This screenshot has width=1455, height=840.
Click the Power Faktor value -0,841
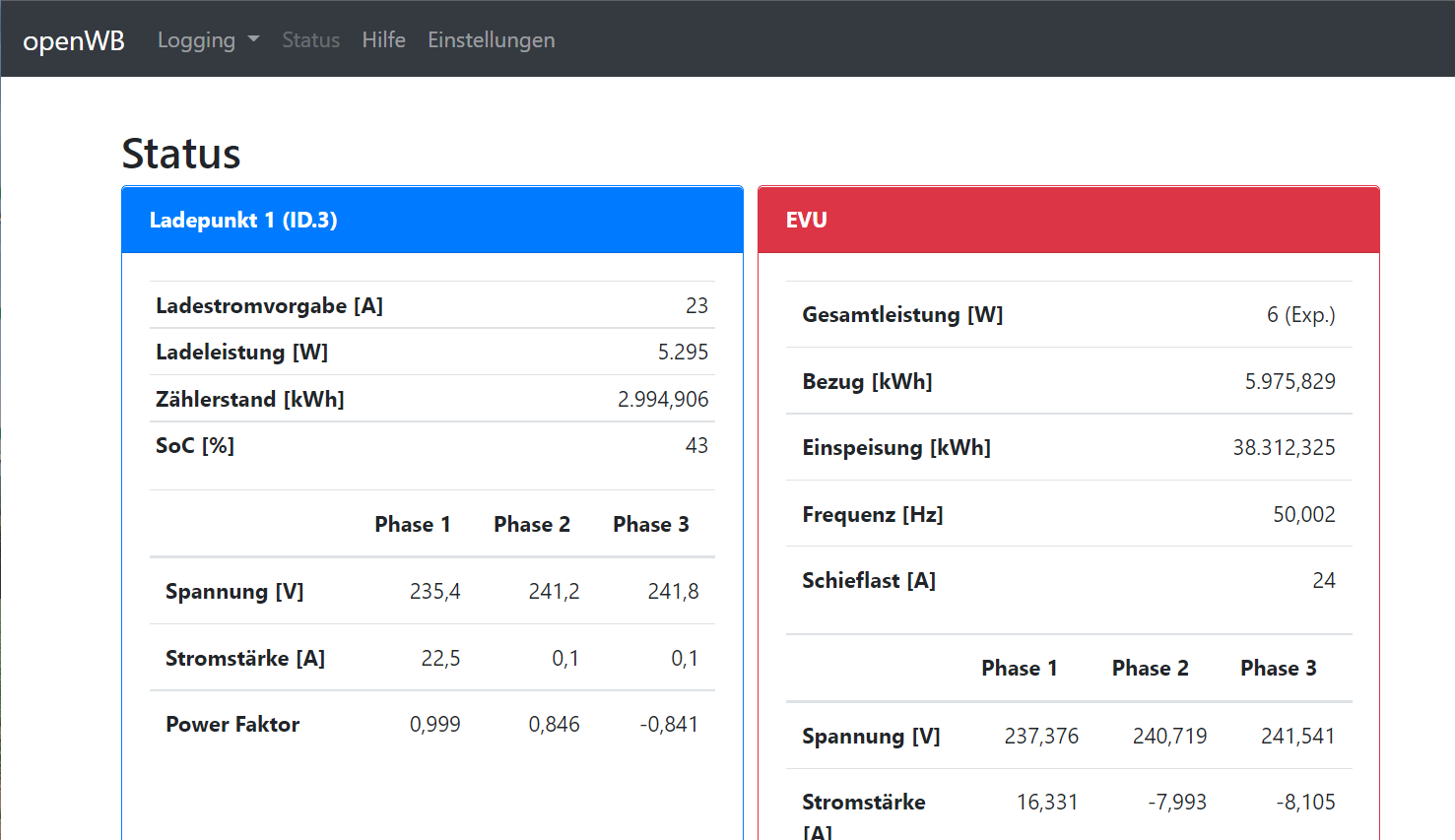coord(669,724)
